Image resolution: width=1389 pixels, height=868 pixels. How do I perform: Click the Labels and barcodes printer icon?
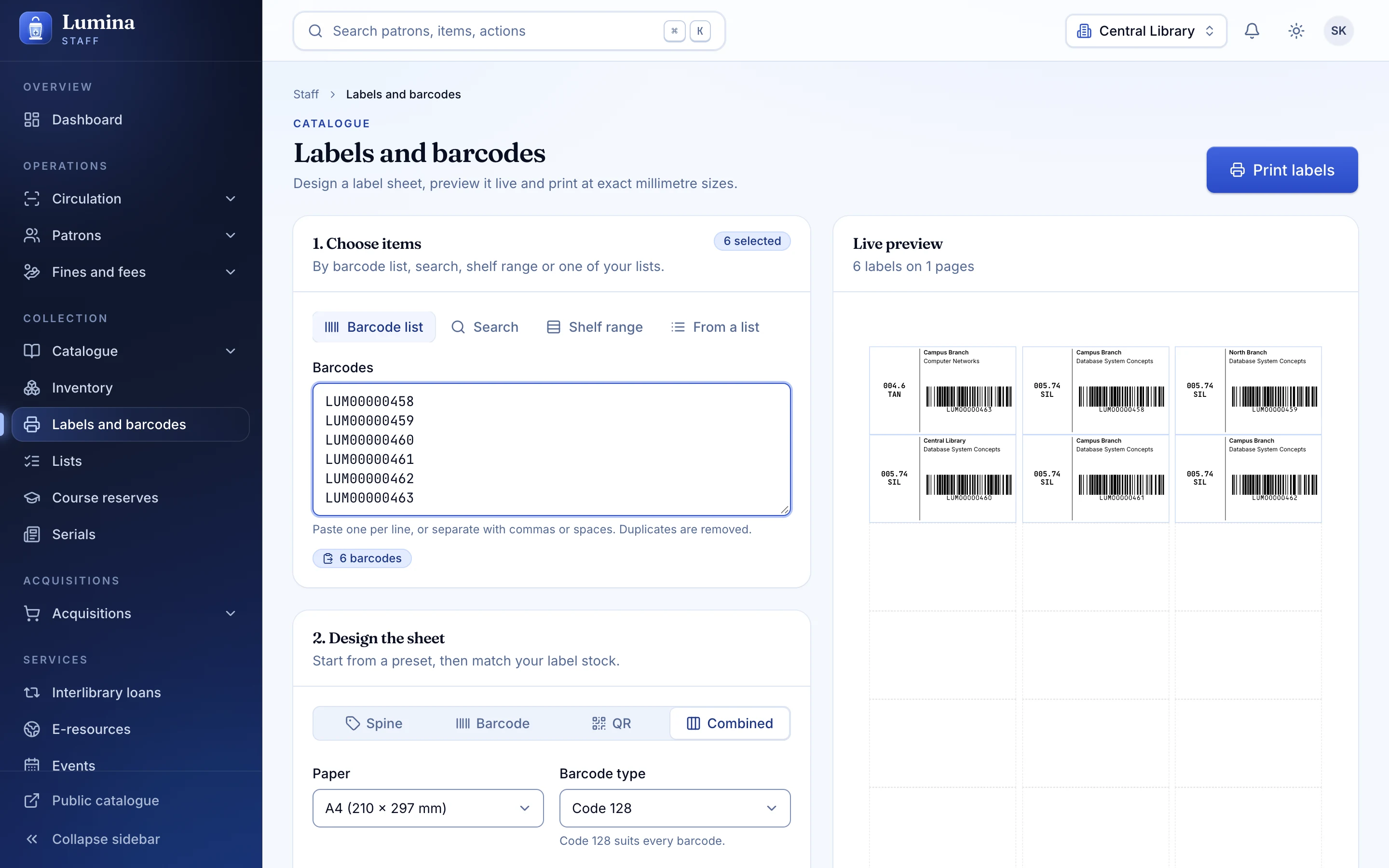pyautogui.click(x=31, y=424)
